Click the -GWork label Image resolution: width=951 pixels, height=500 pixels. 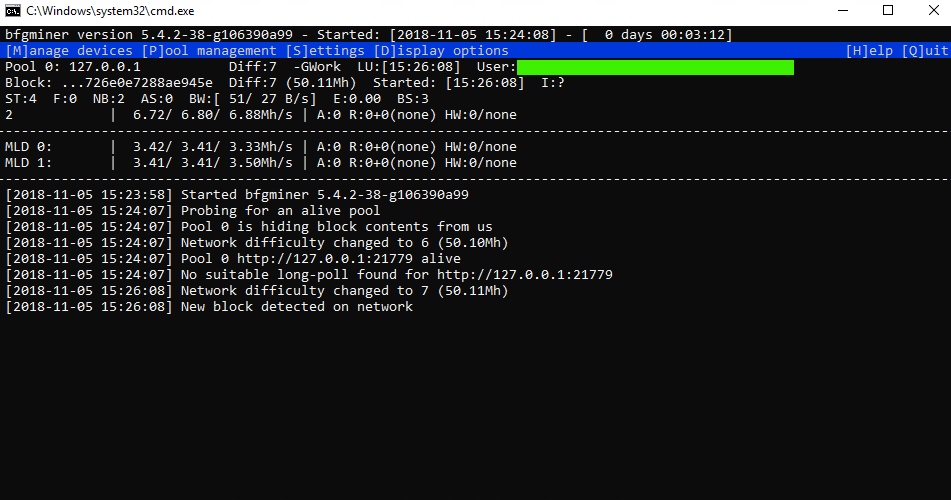pos(317,67)
